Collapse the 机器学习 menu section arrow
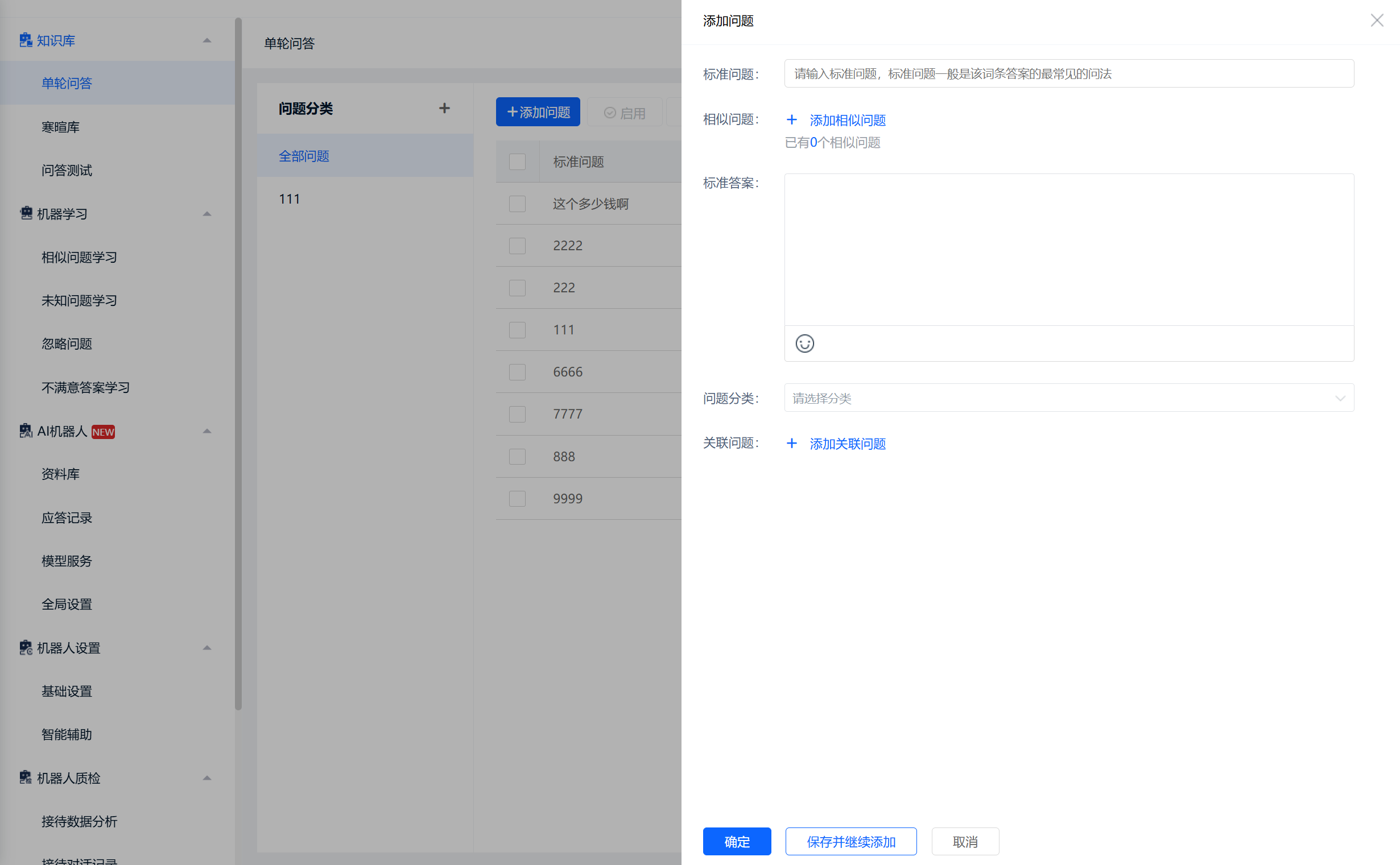The height and width of the screenshot is (865, 1400). (x=207, y=213)
